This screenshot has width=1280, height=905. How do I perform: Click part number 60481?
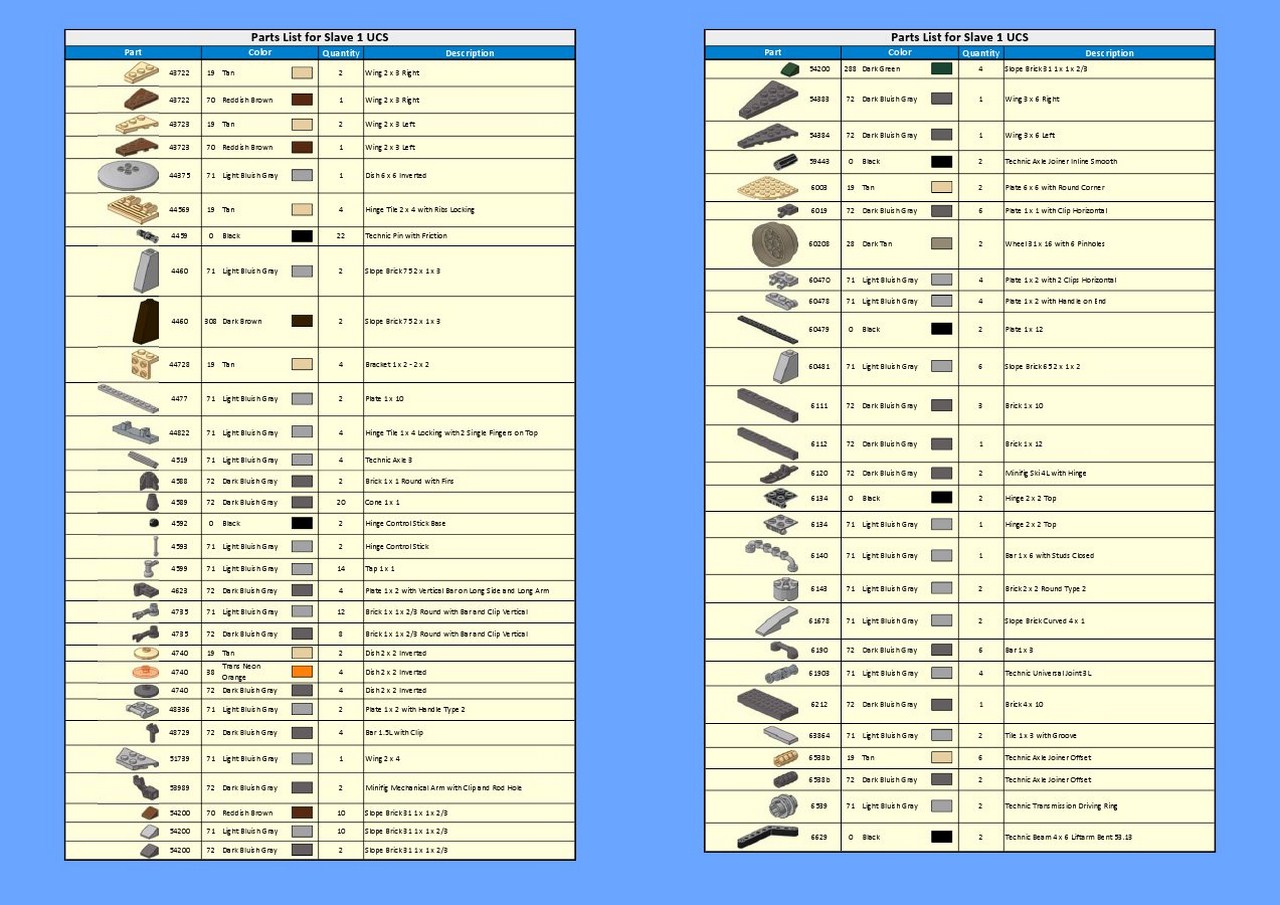click(819, 366)
